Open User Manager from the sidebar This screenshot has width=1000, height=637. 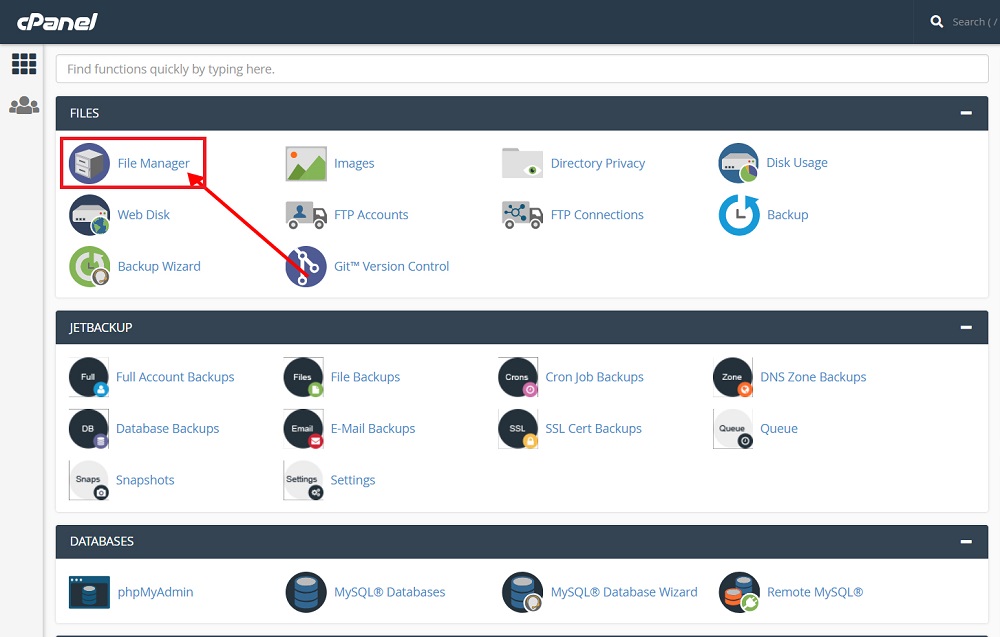[24, 105]
